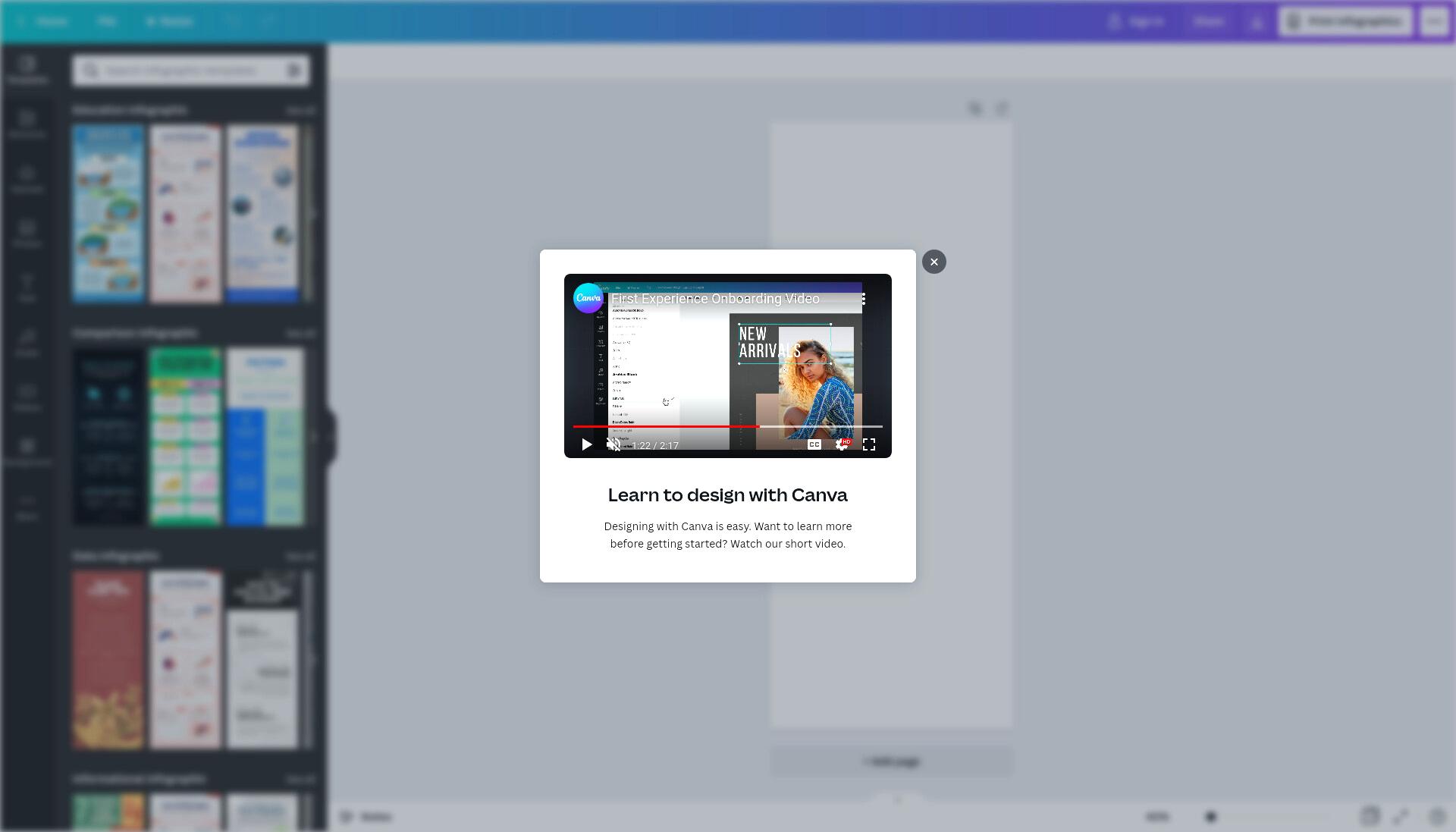Select the dark navy Comparison infographic thumbnail
Screen dimensions: 1456x832
point(108,437)
